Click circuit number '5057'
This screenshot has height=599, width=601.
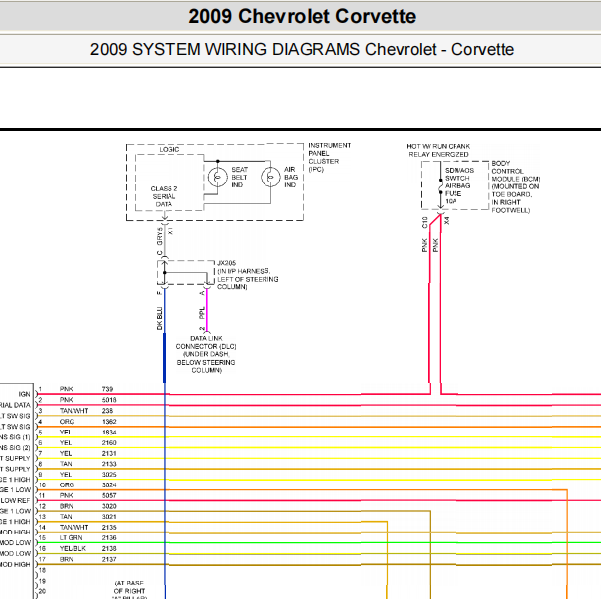point(109,495)
